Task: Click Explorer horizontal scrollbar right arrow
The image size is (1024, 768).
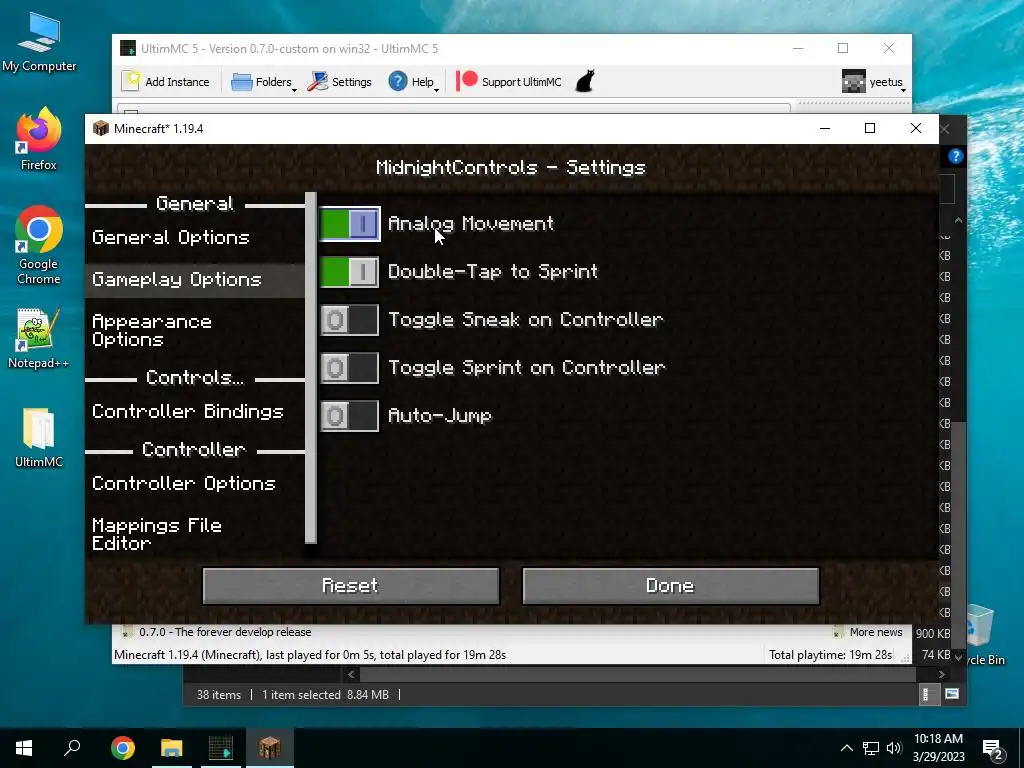Action: [942, 675]
